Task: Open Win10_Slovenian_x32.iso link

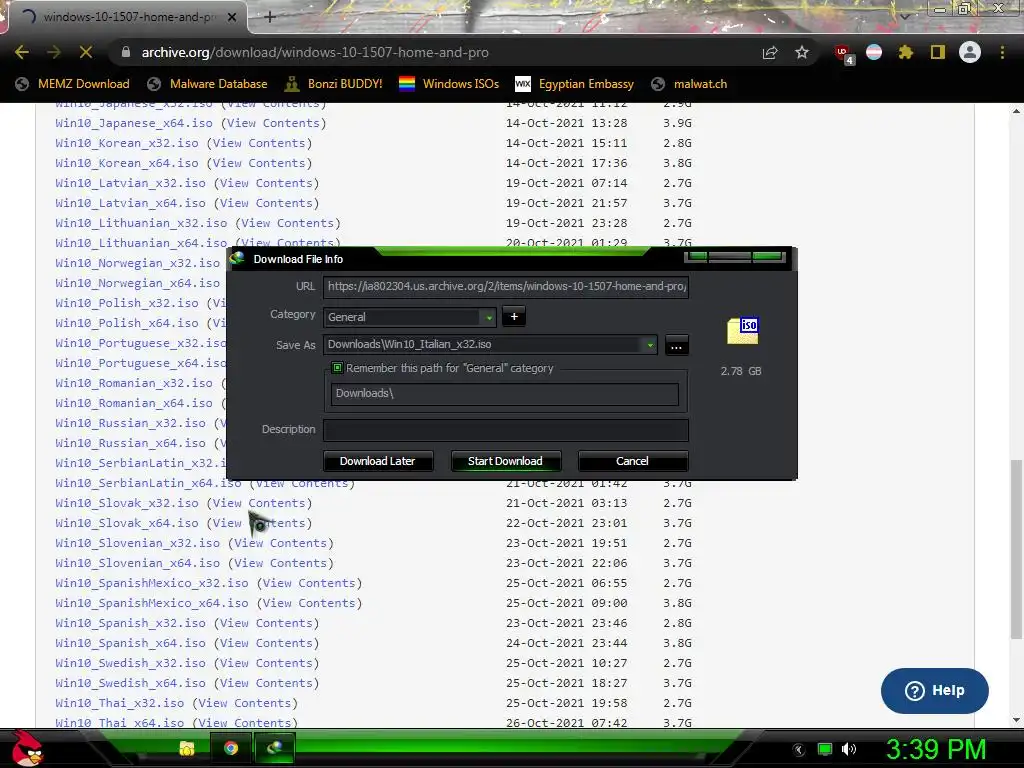Action: 137,543
